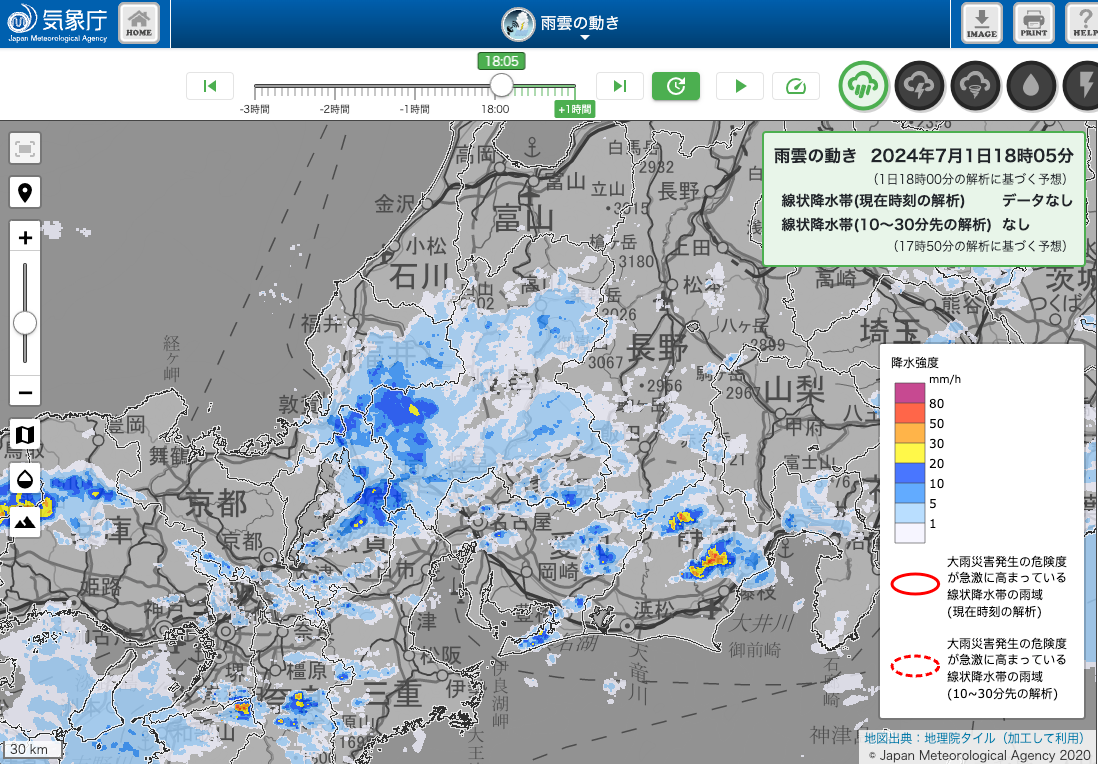
Task: Open the base map selector icon
Action: (x=25, y=435)
